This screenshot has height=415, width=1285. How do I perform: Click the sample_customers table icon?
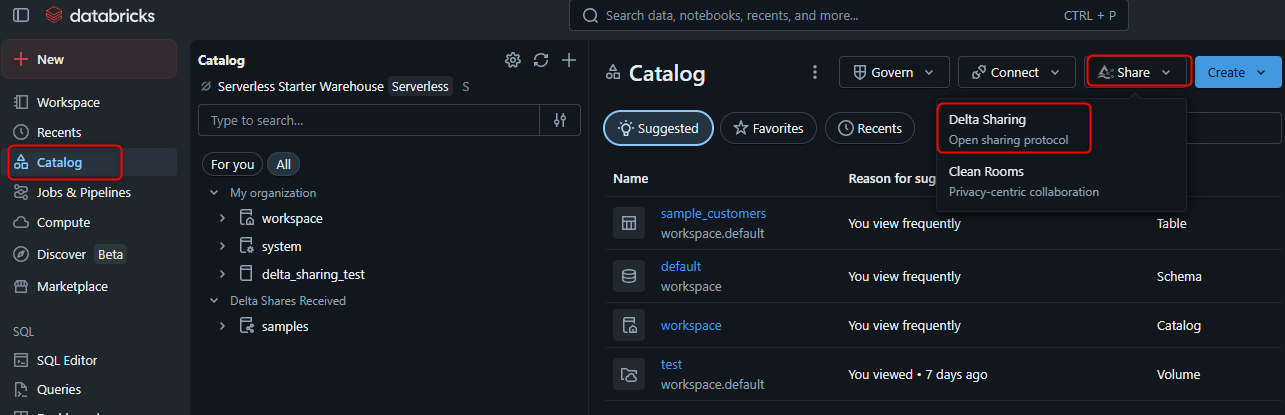629,223
